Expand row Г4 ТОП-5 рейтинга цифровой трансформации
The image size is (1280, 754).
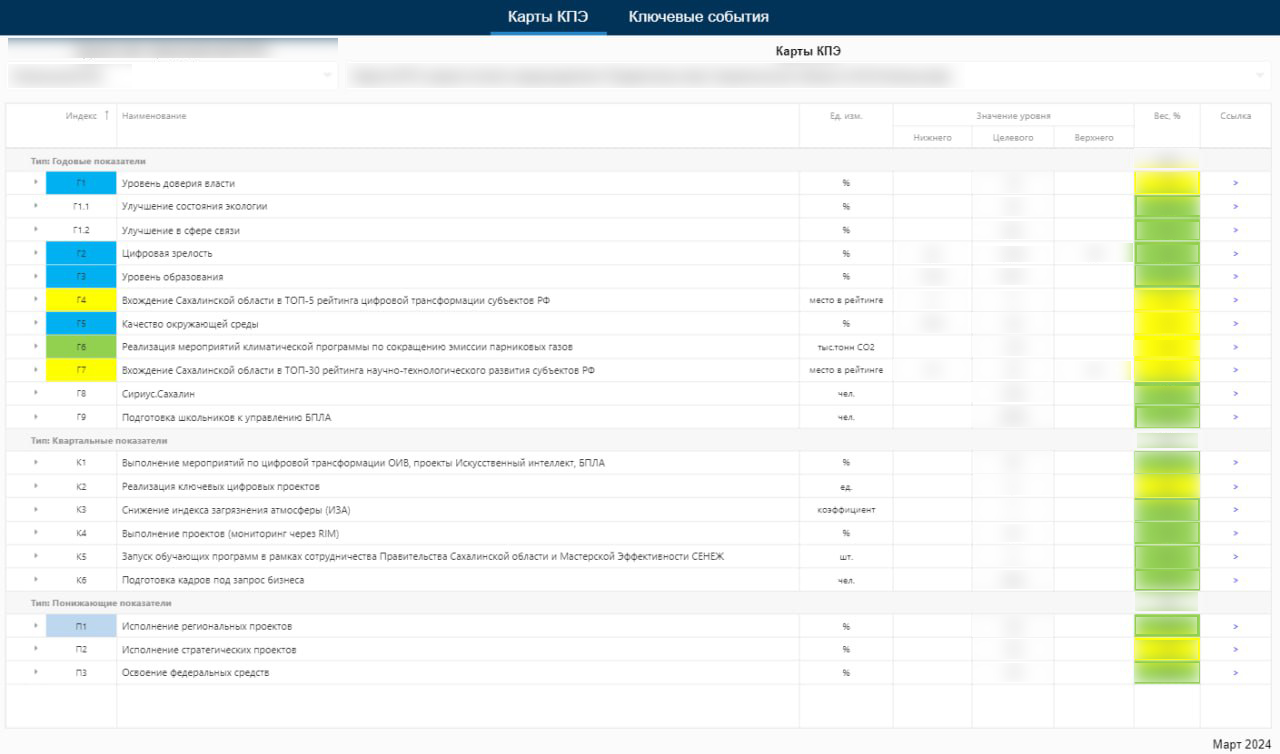[x=35, y=300]
